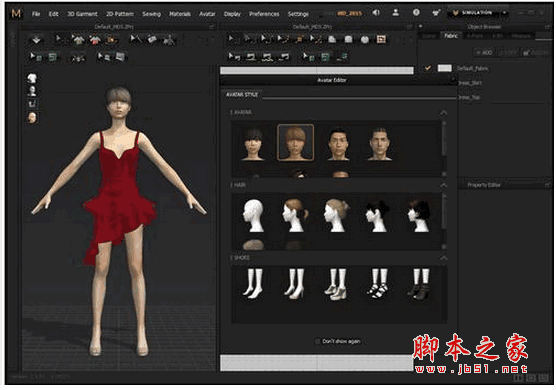Open the Preferences menu
Viewport: 556px width, 390px height.
coord(264,14)
